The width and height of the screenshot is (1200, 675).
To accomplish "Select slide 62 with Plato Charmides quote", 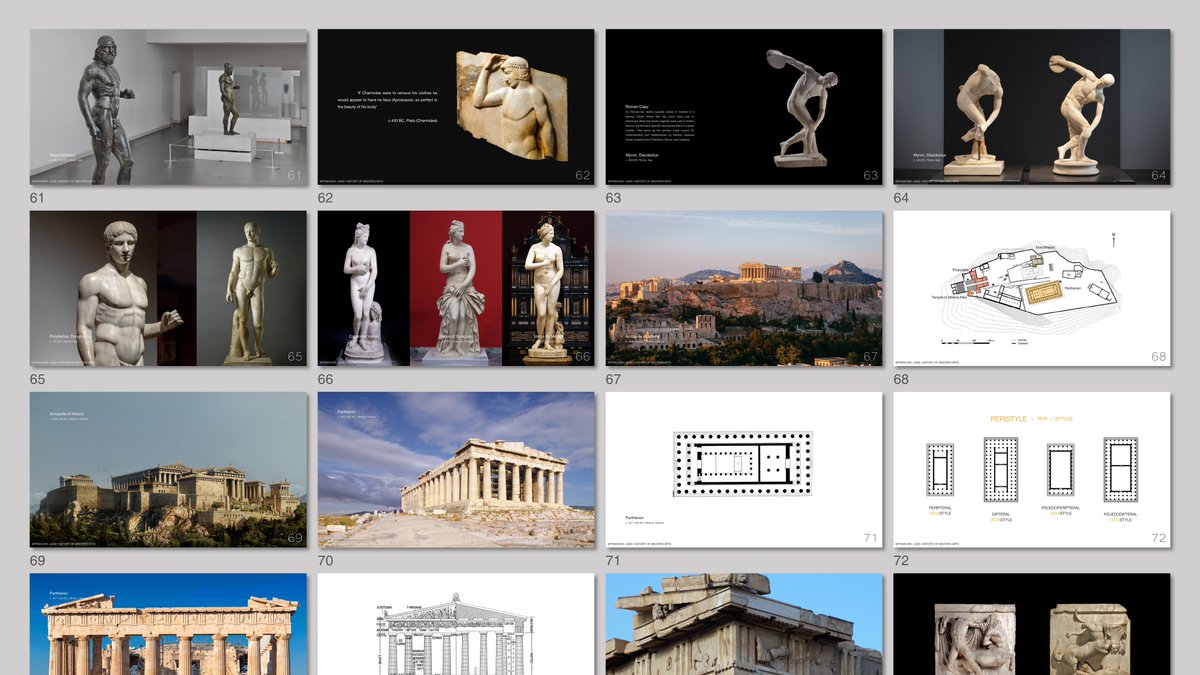I will 456,107.
